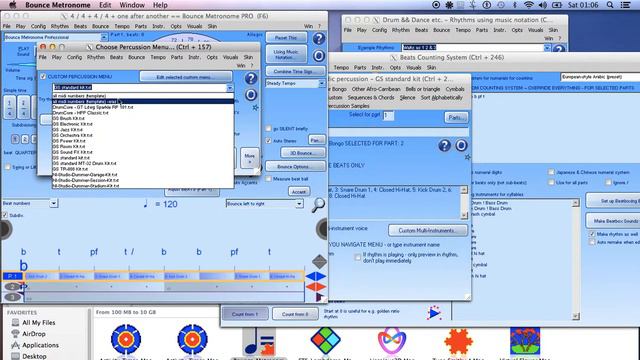Open Bounce menu in Choose Percussion Menu window
The width and height of the screenshot is (640, 360).
coord(136,57)
